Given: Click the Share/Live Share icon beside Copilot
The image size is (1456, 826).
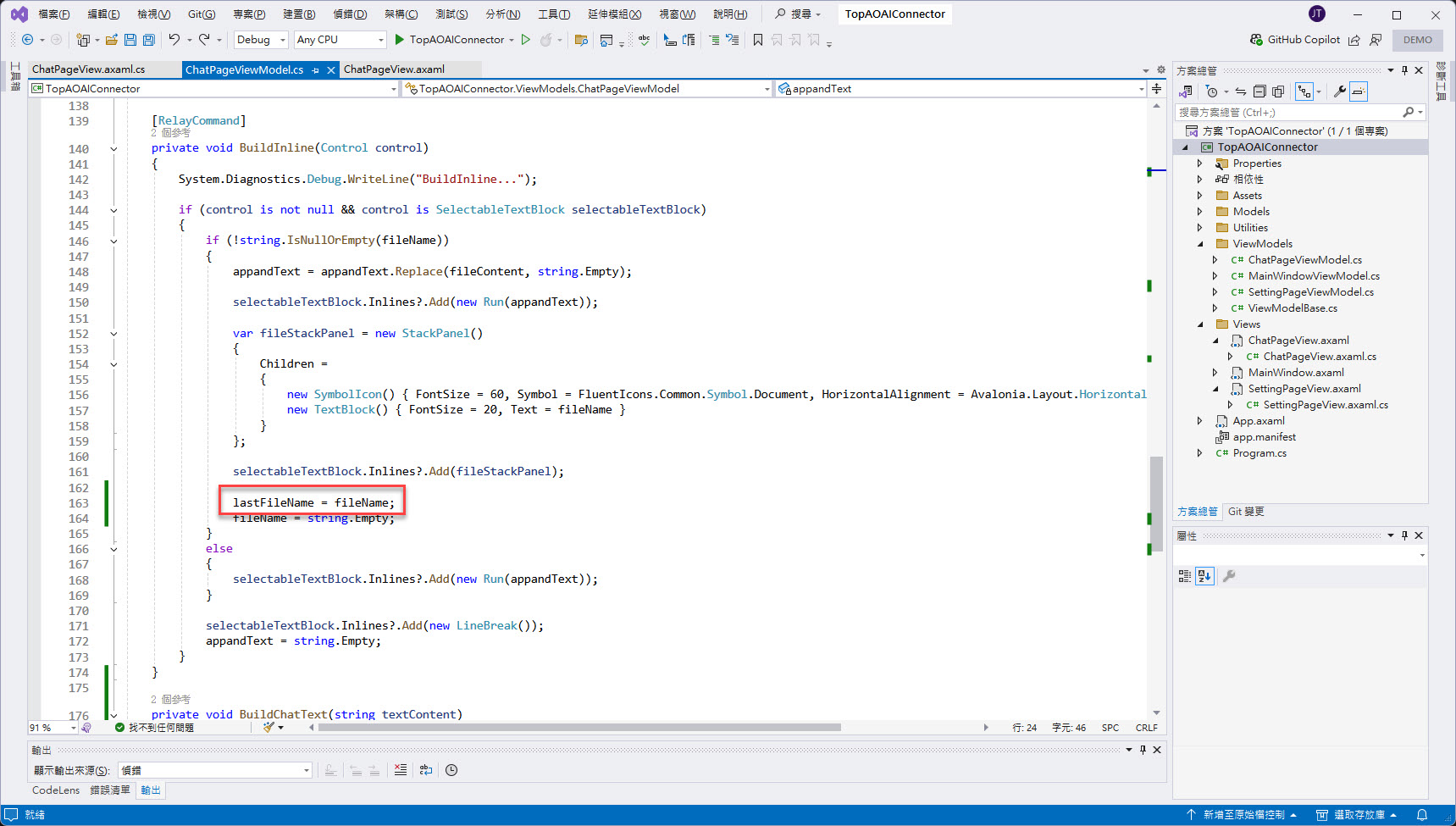Looking at the screenshot, I should [1354, 40].
